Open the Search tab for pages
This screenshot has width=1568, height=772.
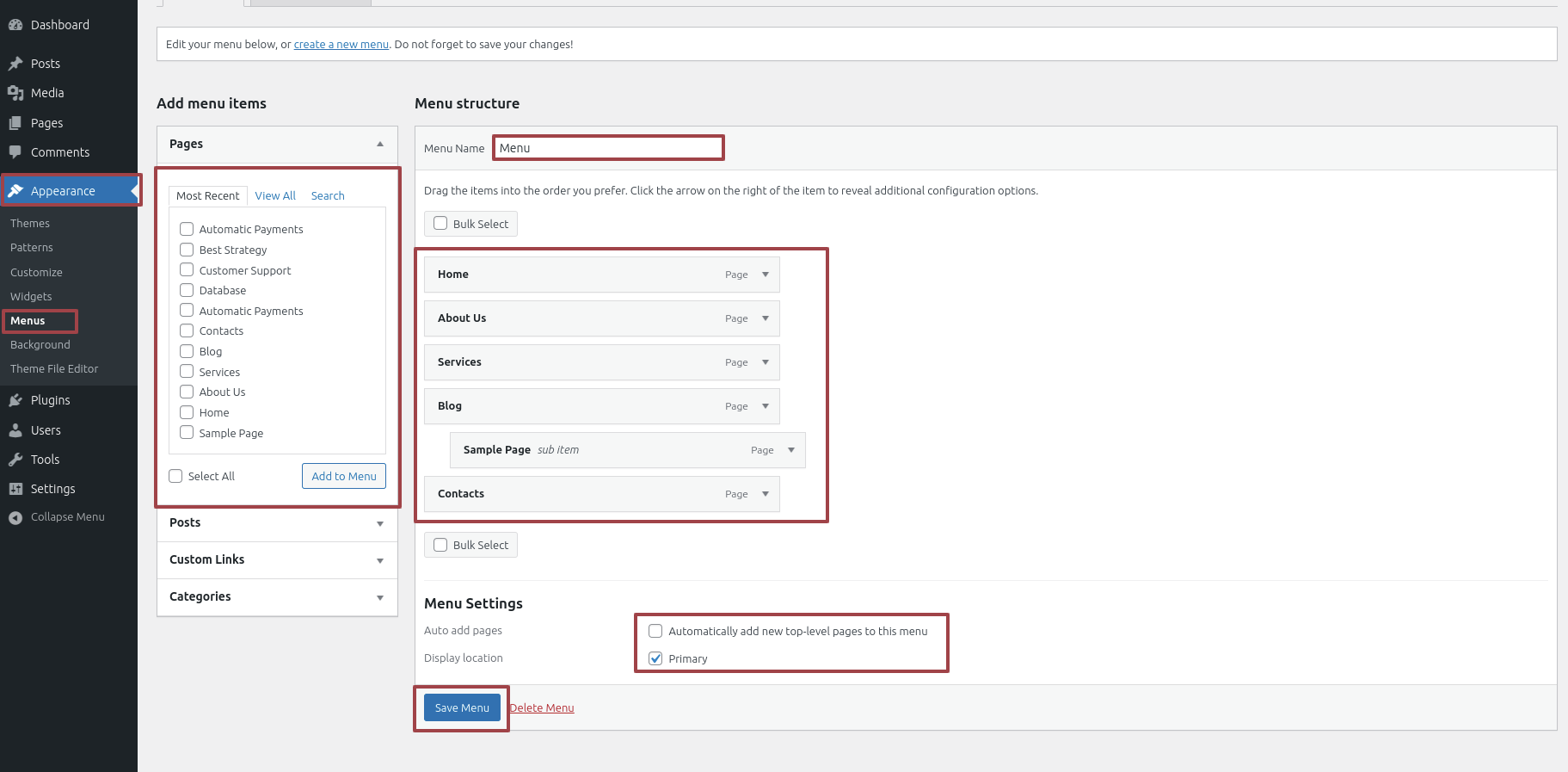328,196
